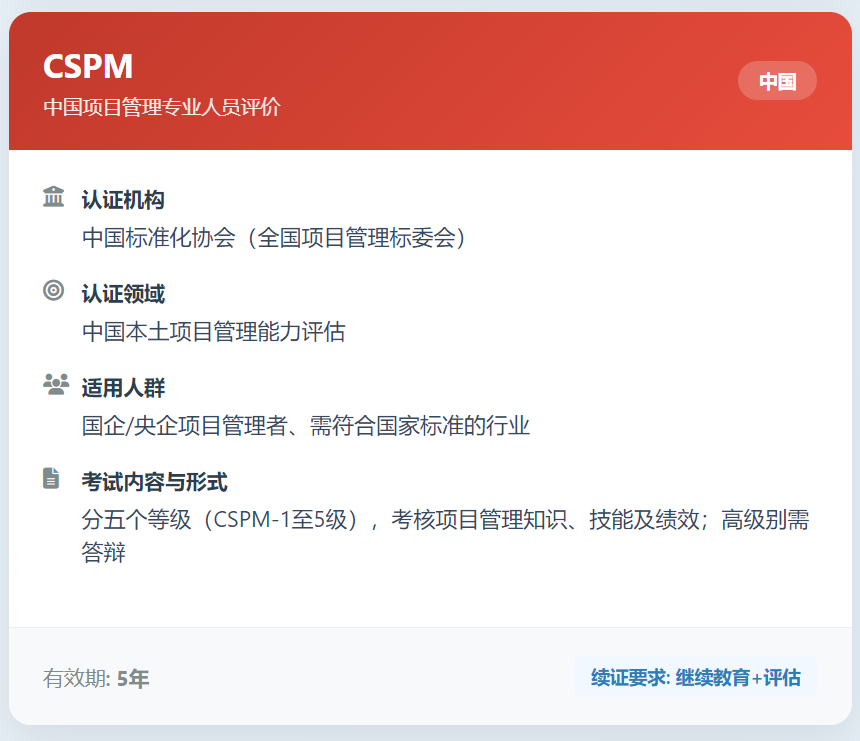Select the 认证领域 heading
This screenshot has height=741, width=860.
123,294
